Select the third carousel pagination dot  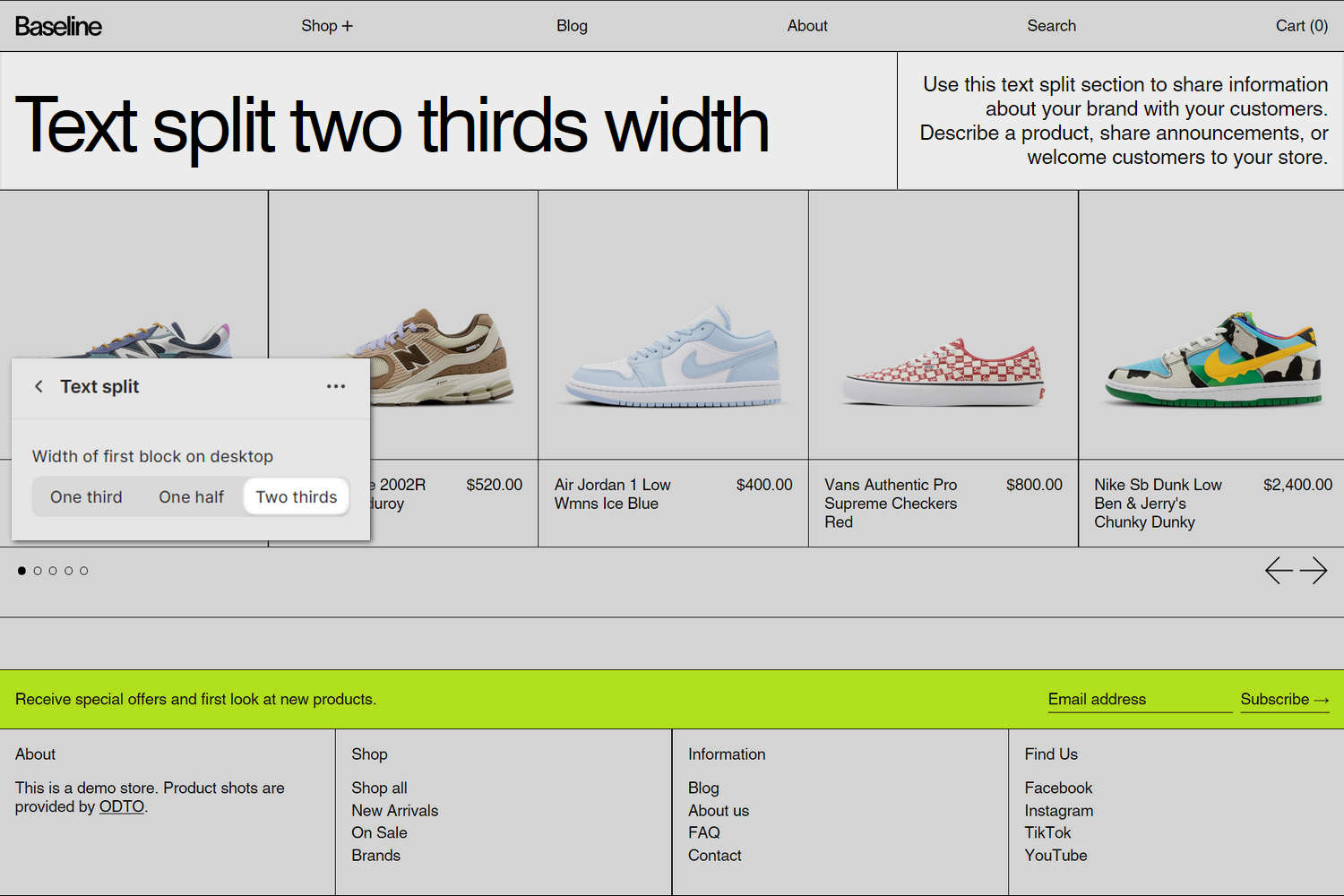tap(53, 570)
